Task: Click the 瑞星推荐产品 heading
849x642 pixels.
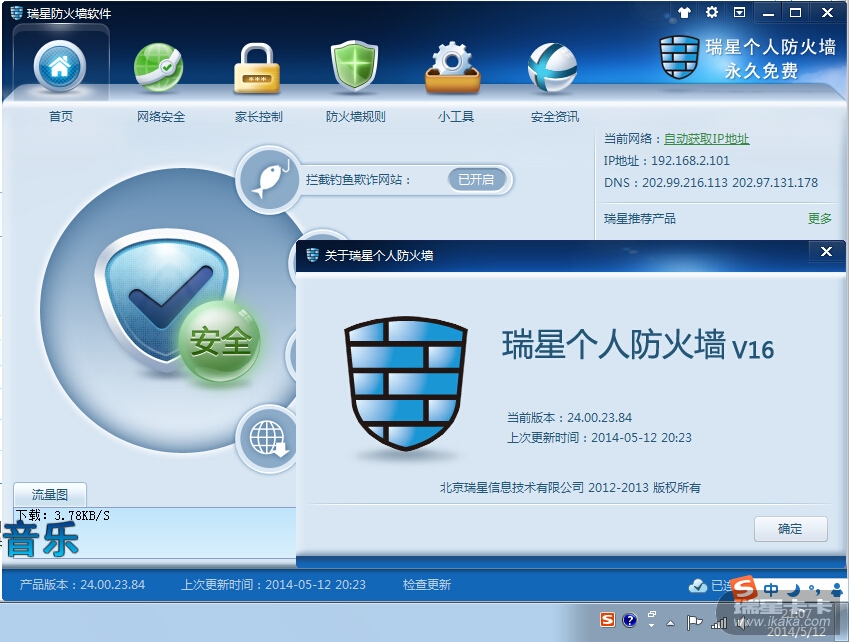Action: [x=640, y=218]
